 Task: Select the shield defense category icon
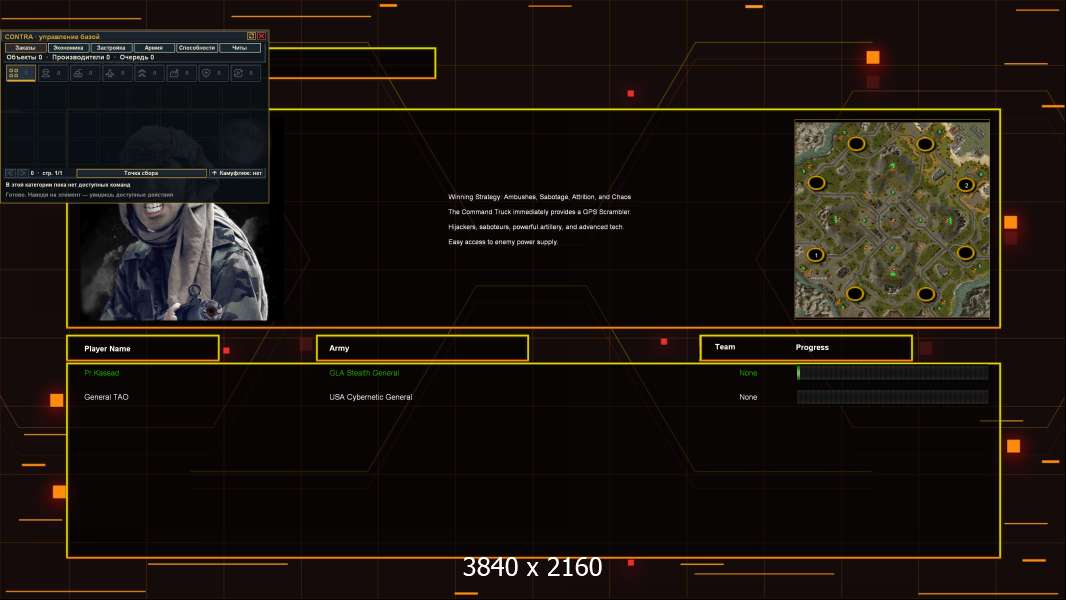[212, 73]
